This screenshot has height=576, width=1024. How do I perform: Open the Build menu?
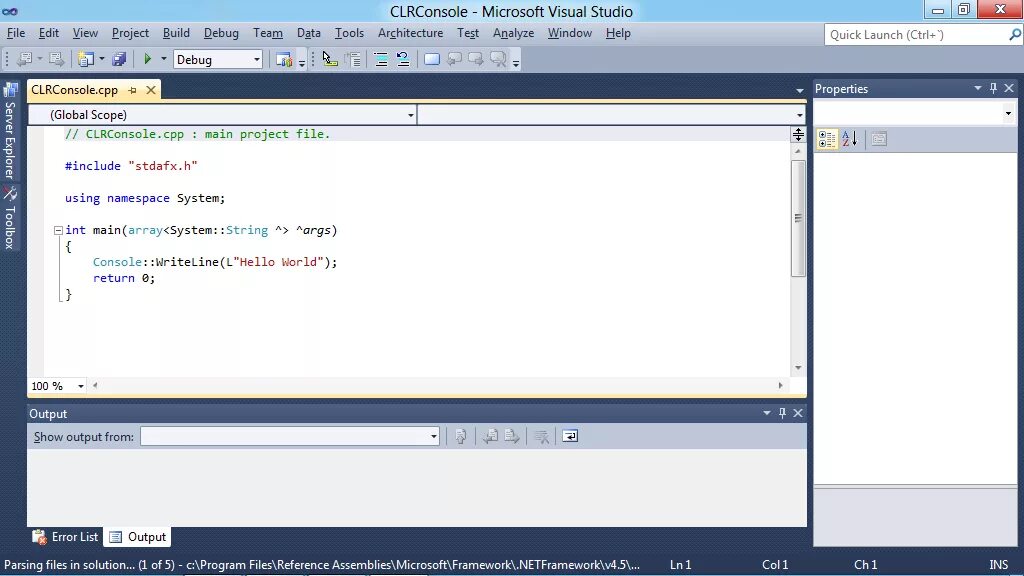click(x=176, y=33)
